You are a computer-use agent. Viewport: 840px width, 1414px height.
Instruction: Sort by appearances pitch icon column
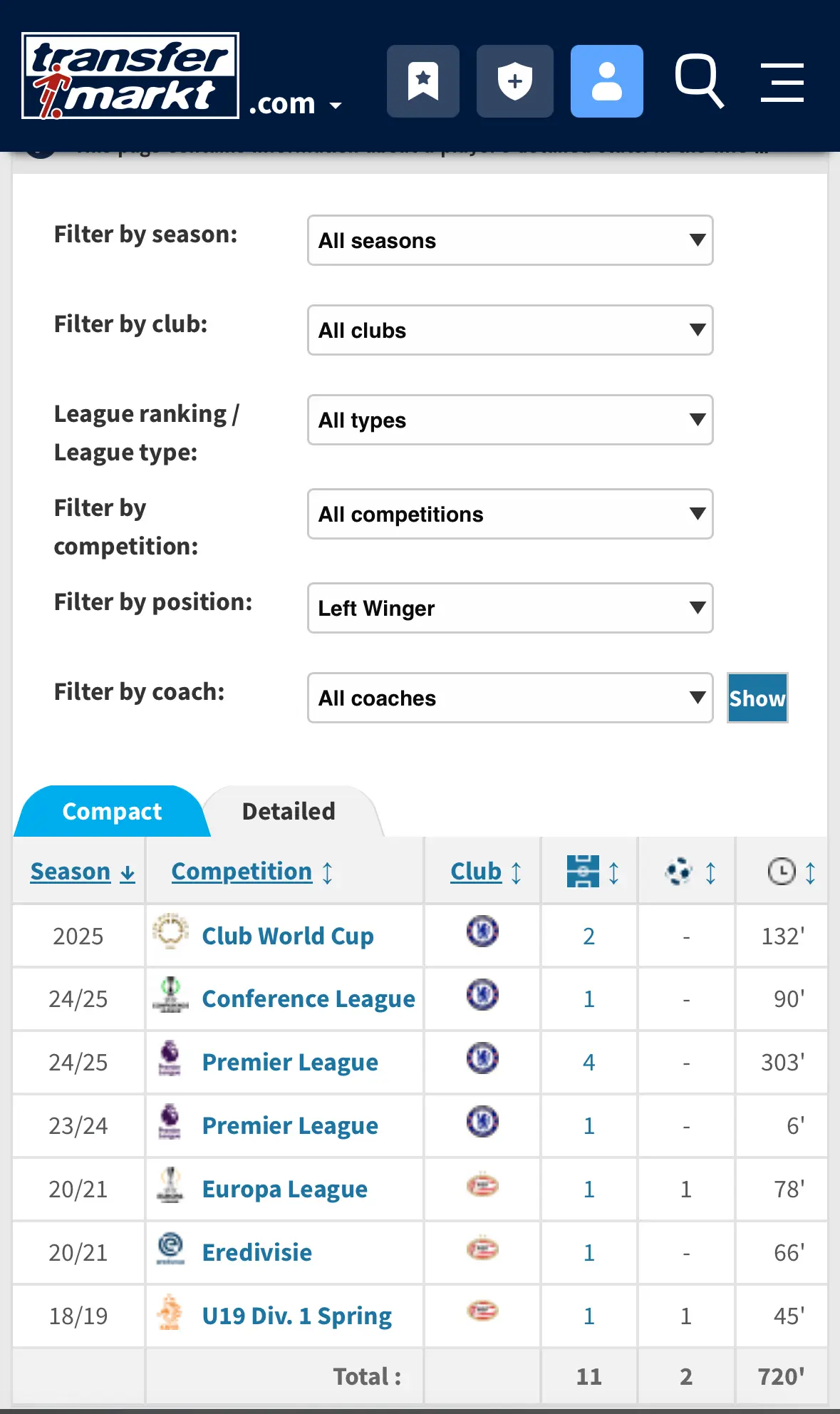tap(593, 872)
